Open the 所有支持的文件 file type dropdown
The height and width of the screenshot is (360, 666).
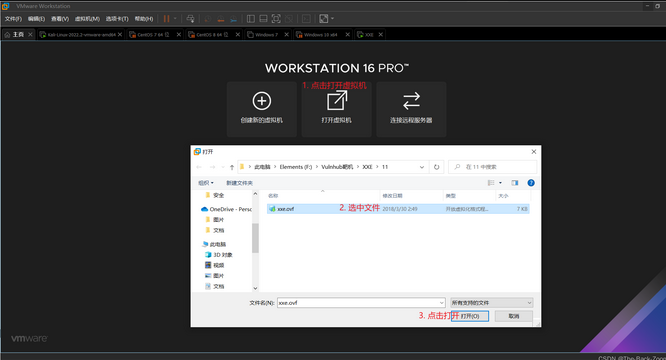tap(491, 303)
